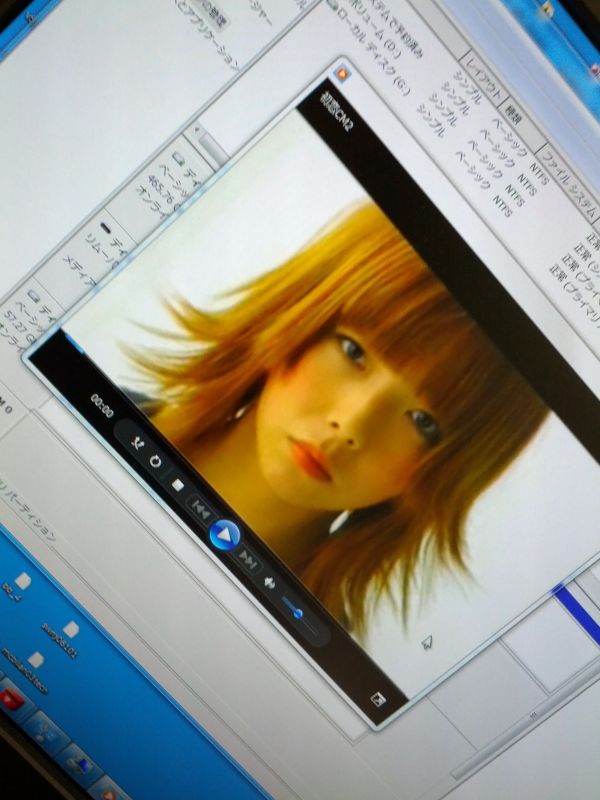This screenshot has width=600, height=800.
Task: Select the 00_4 desktop file icon
Action: tap(16, 587)
